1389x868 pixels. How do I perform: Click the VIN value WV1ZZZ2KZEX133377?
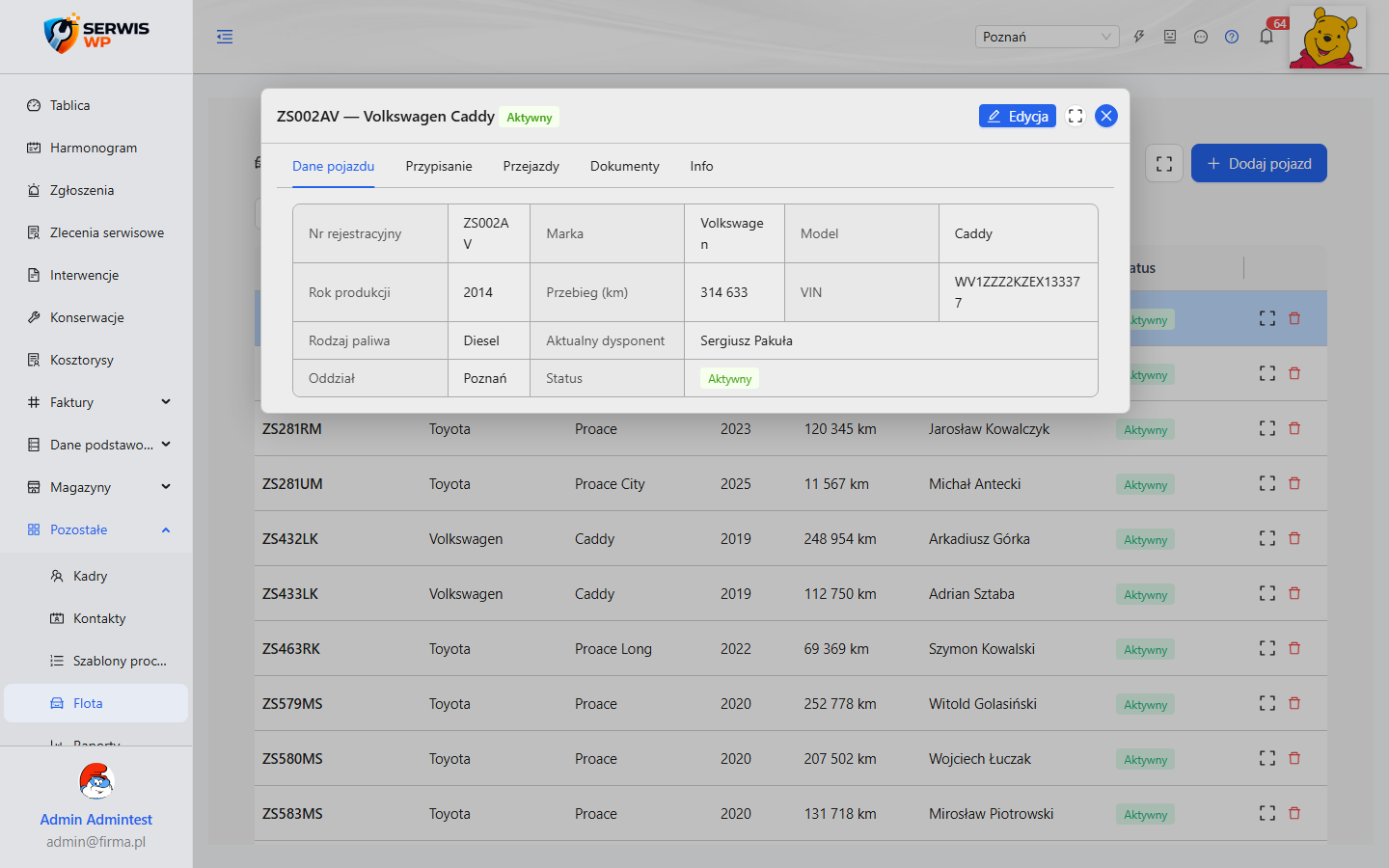1018,292
